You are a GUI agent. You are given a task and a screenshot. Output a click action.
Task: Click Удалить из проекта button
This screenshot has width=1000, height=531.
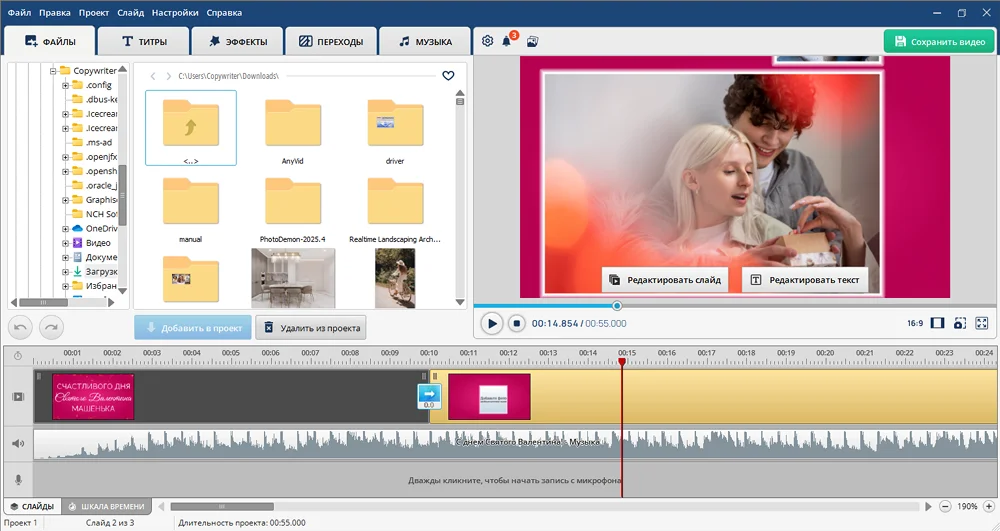click(x=311, y=328)
